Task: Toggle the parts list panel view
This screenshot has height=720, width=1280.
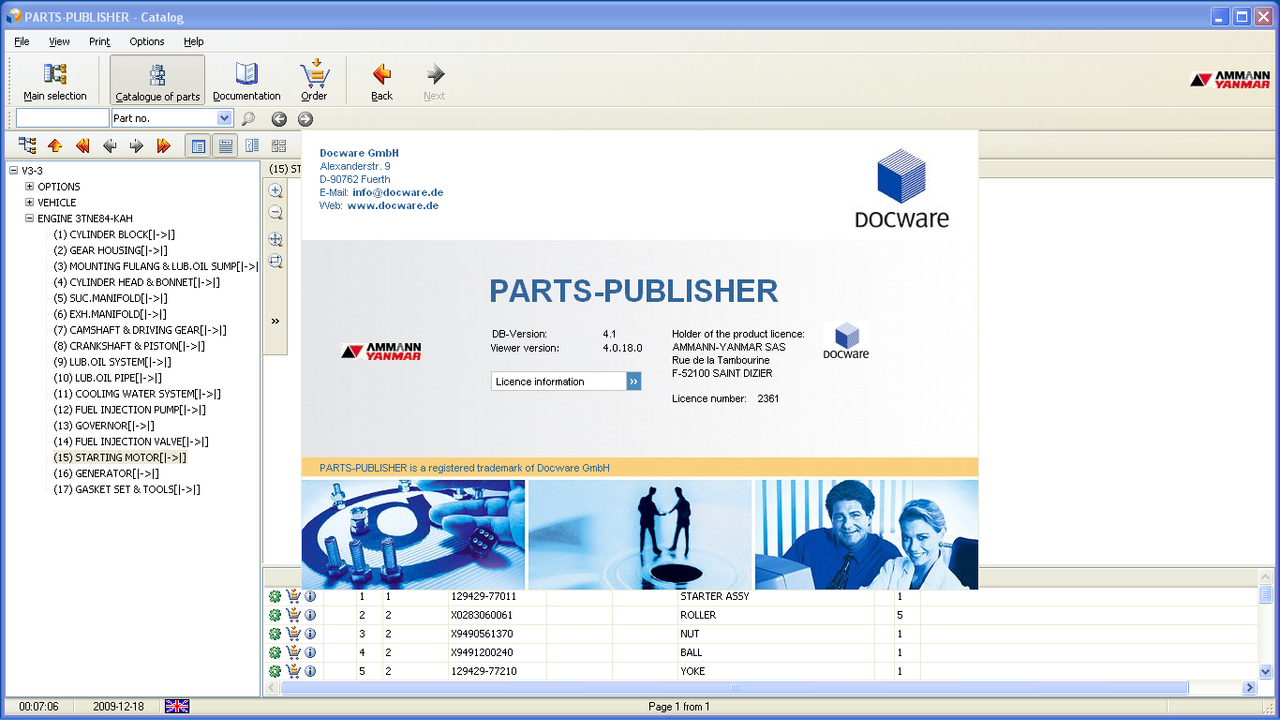Action: 226,146
